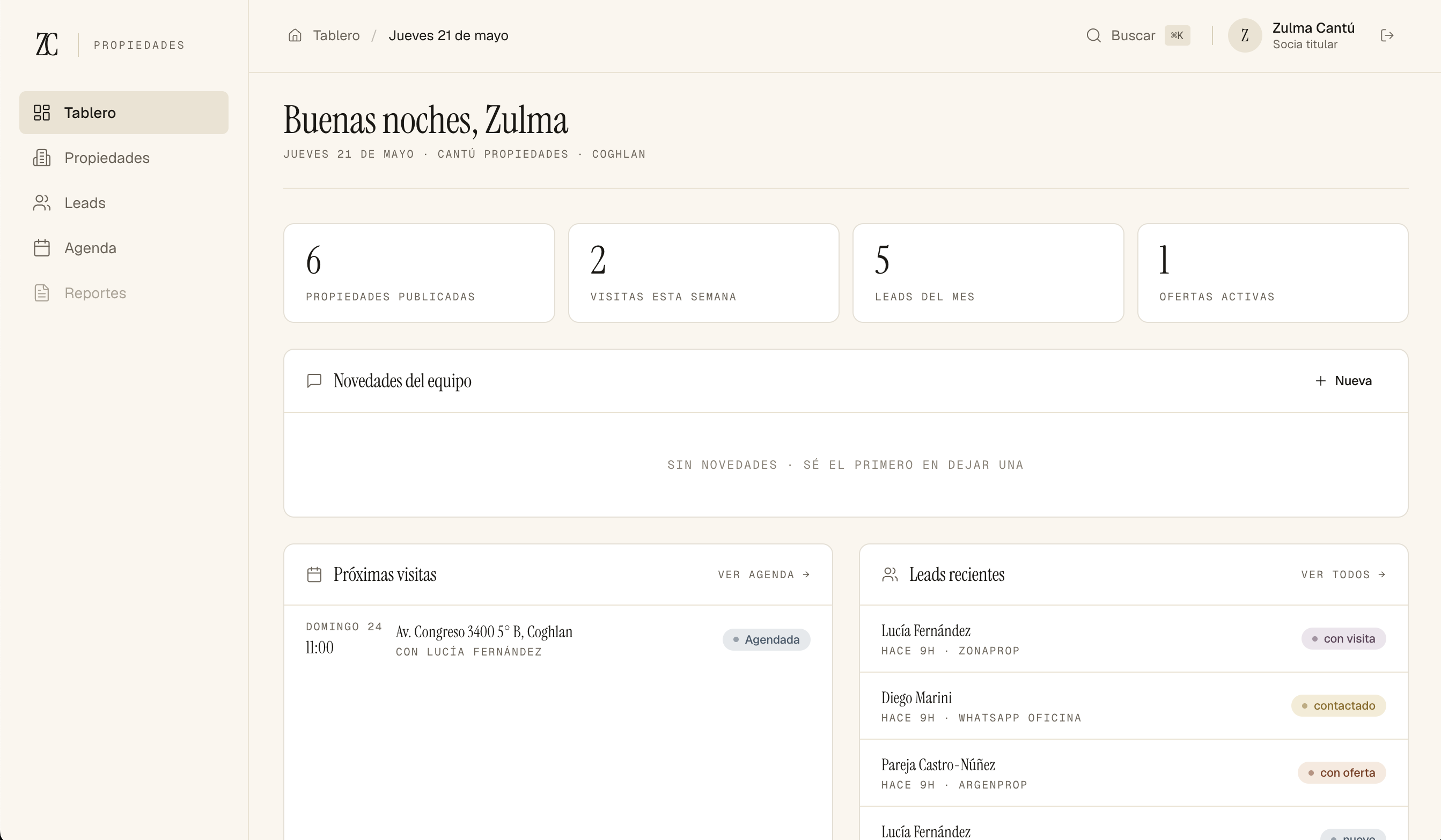Open Reportes in sidebar
This screenshot has height=840, width=1441.
coord(123,293)
